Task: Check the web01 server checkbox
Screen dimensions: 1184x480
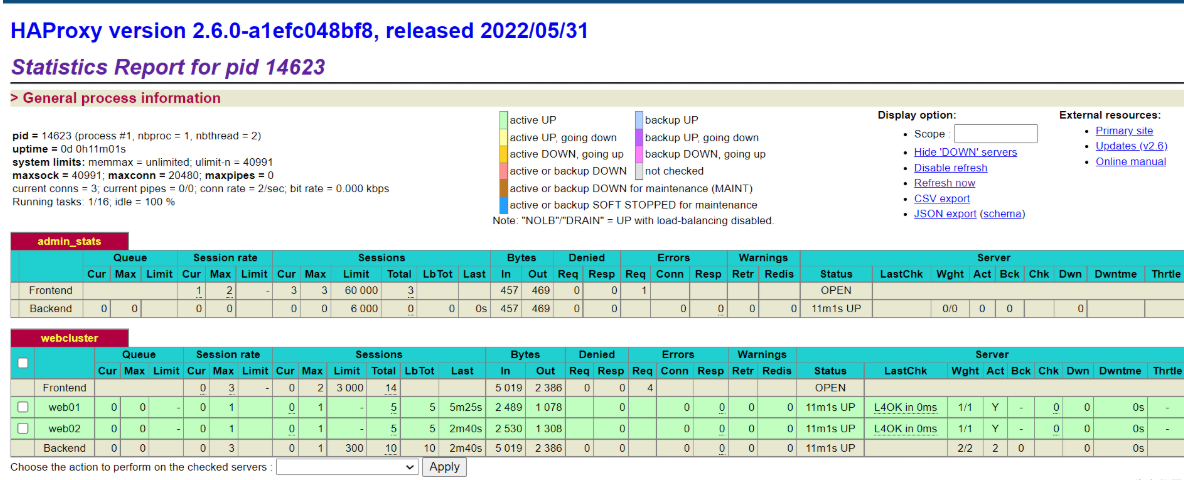Action: pos(23,408)
